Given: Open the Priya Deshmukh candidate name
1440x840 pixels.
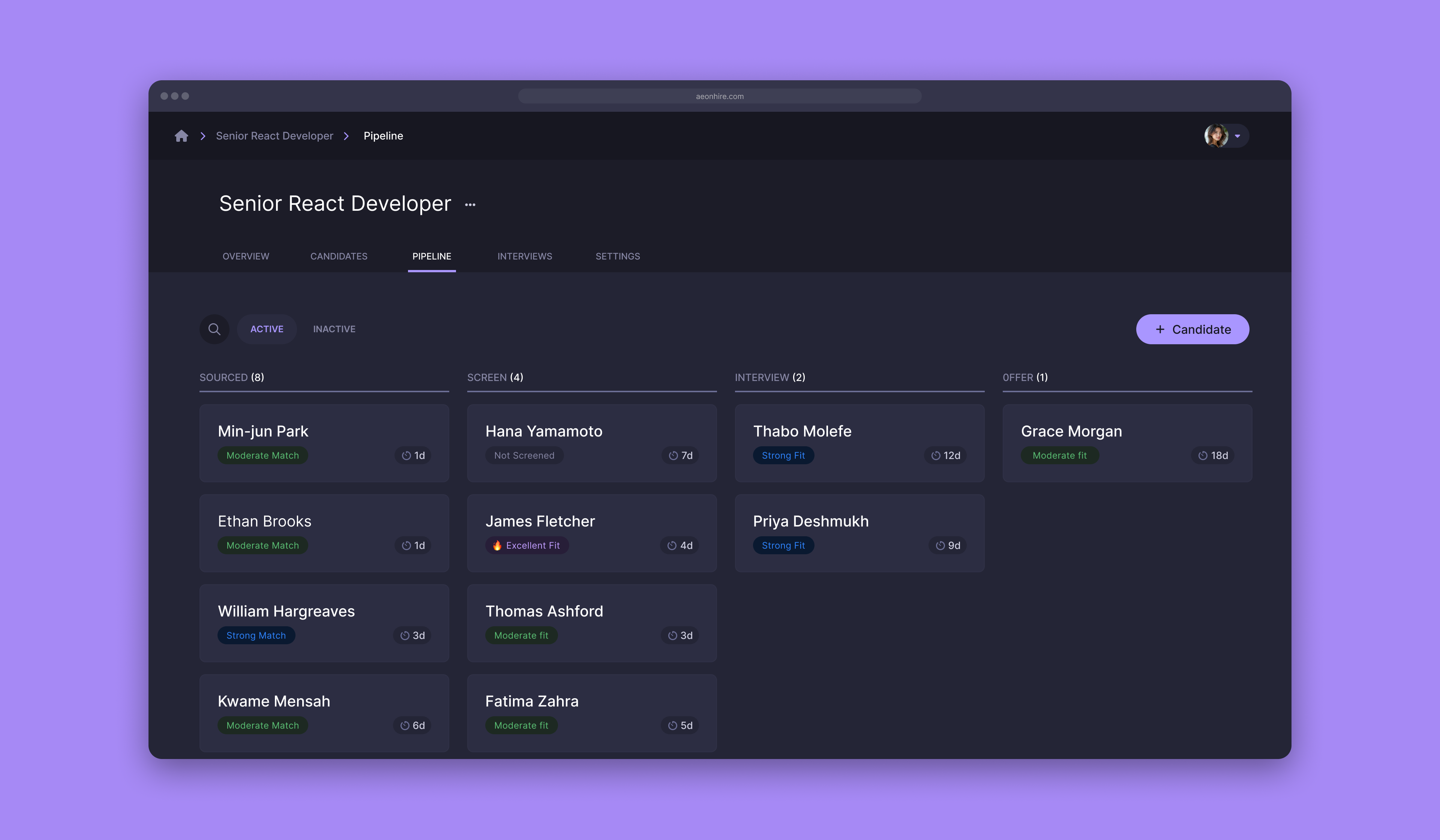Looking at the screenshot, I should coord(811,521).
